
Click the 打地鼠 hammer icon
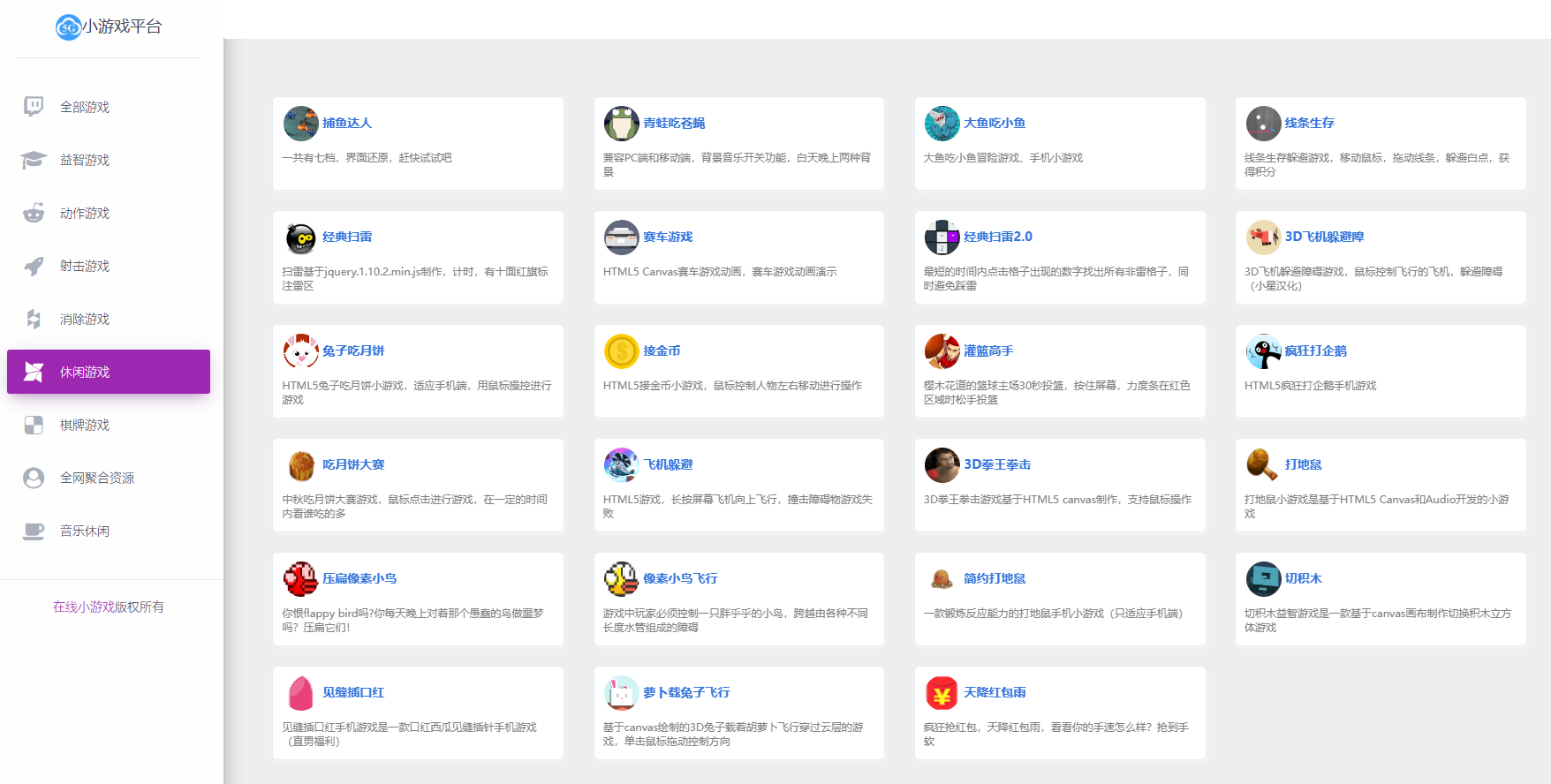pos(1263,465)
